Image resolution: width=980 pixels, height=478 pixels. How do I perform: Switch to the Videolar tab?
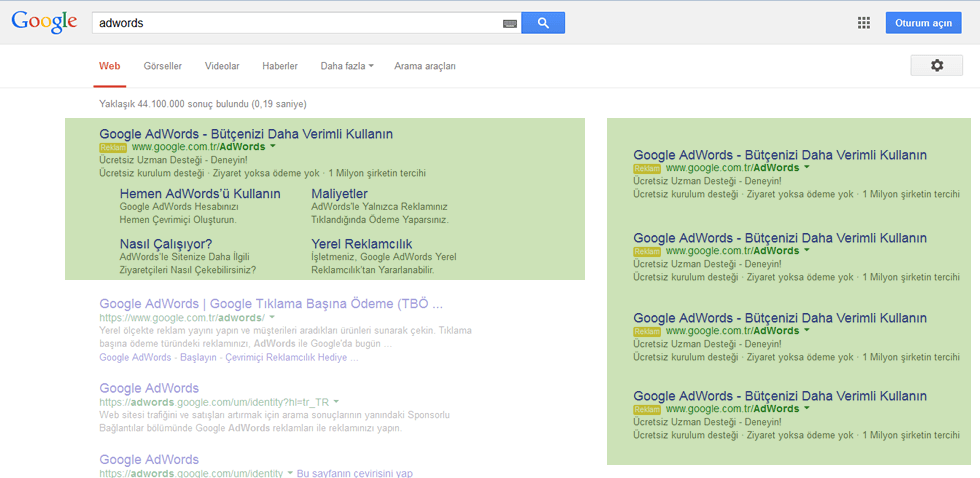222,66
